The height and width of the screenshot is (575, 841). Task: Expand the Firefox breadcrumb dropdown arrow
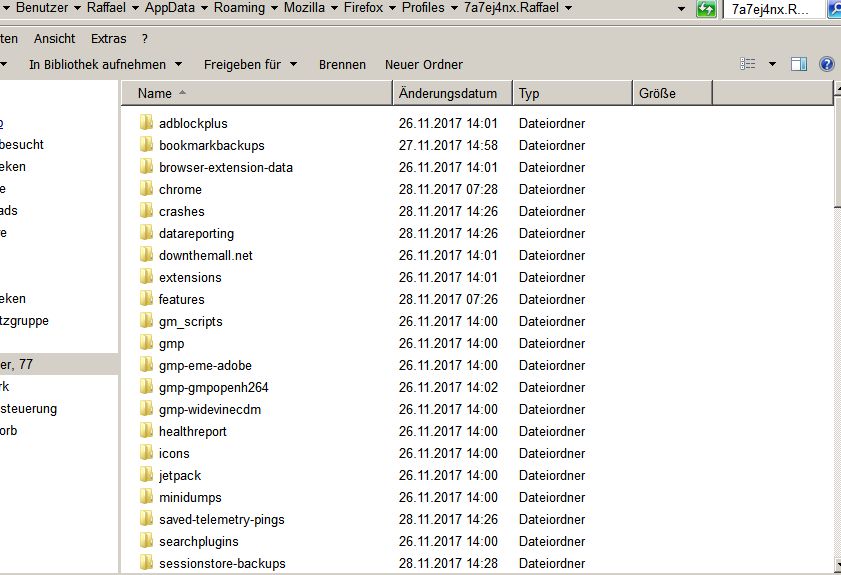pos(392,8)
